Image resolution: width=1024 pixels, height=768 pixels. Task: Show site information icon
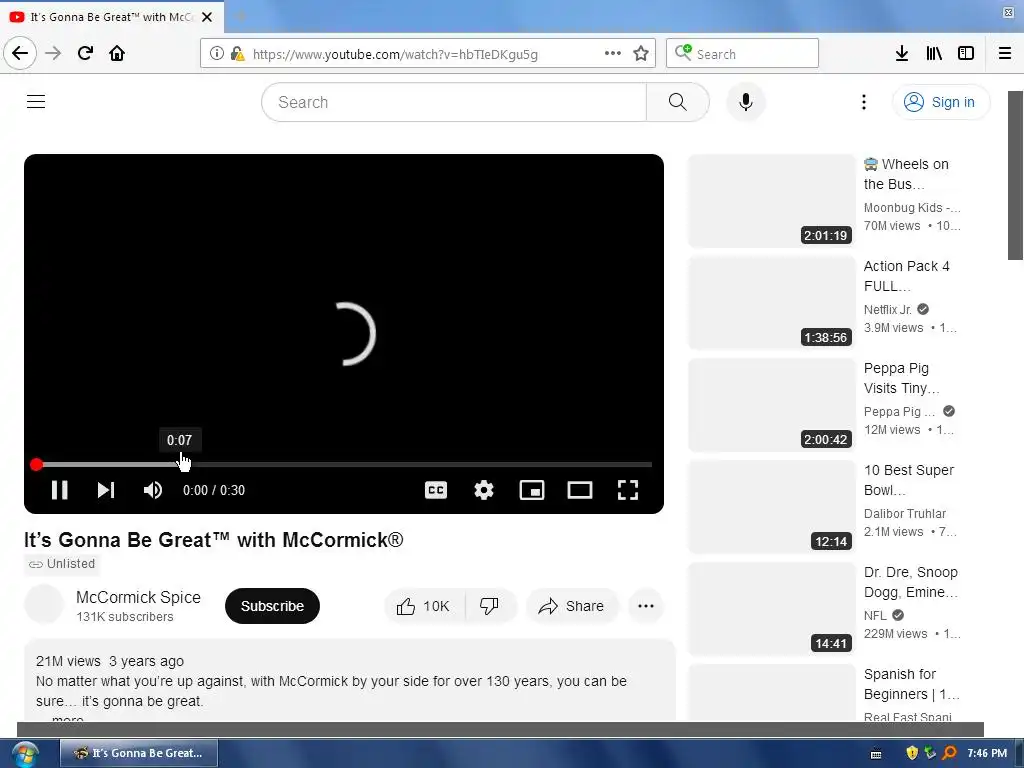[216, 54]
